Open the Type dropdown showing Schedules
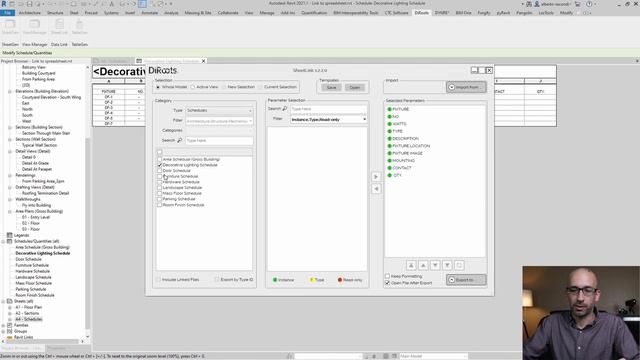Viewport: 640px width, 360px height. [x=219, y=110]
